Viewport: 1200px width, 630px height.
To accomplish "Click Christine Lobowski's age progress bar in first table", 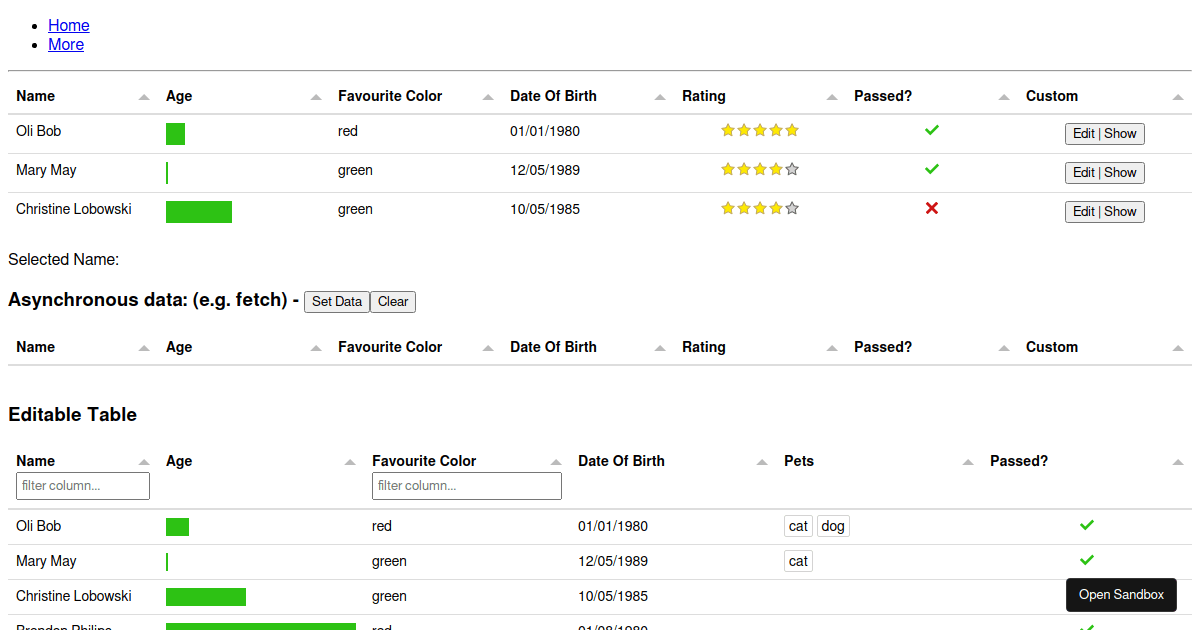I will point(199,211).
